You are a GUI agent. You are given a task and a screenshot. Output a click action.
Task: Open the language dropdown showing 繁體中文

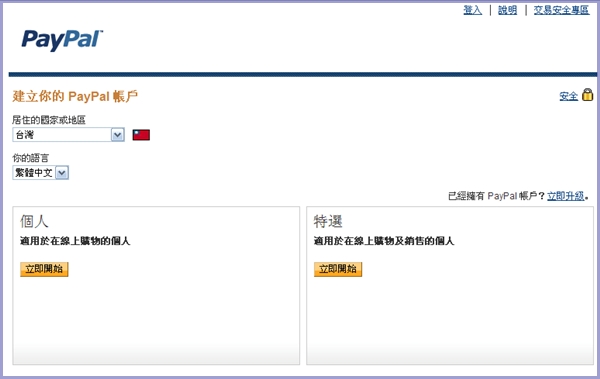coord(41,173)
